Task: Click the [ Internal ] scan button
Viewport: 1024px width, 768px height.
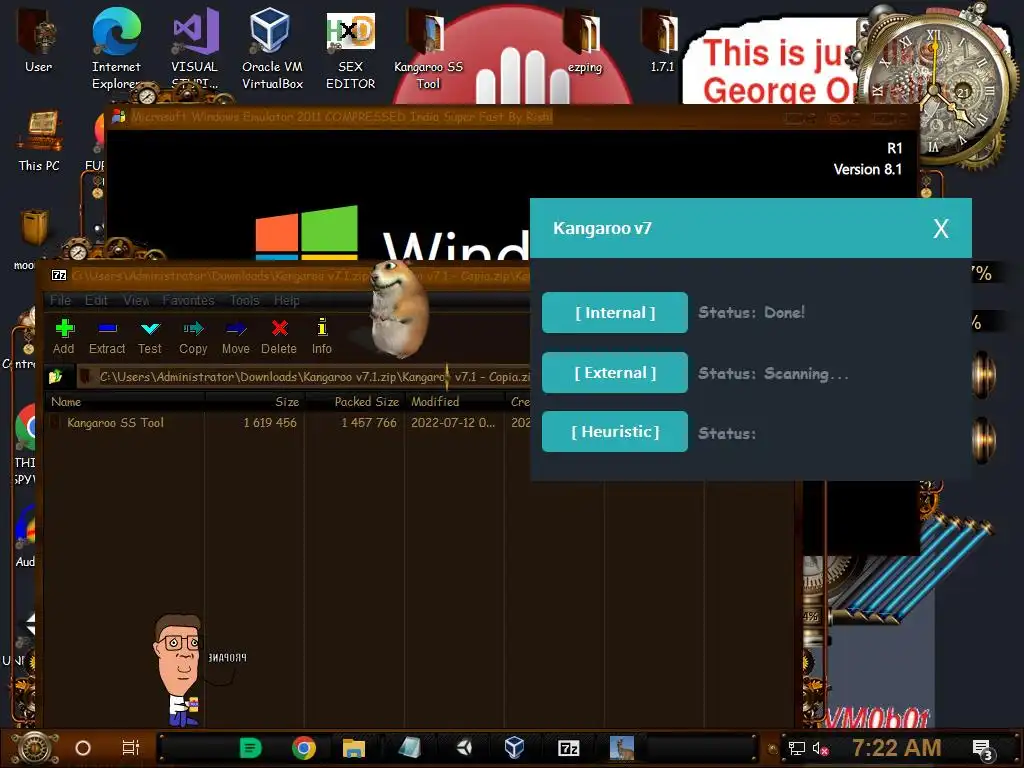Action: [615, 313]
